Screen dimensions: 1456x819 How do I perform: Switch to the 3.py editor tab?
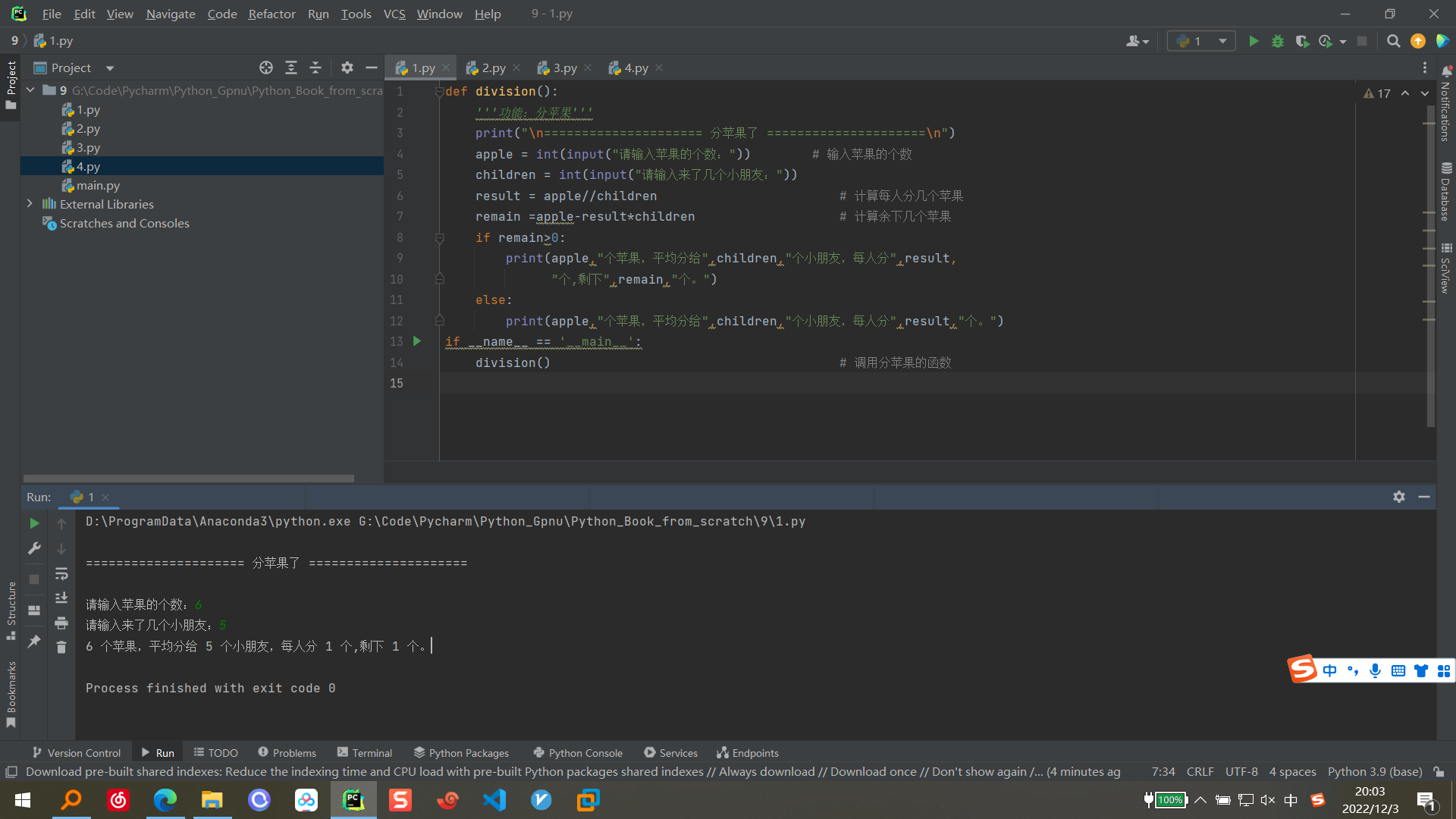pos(564,68)
